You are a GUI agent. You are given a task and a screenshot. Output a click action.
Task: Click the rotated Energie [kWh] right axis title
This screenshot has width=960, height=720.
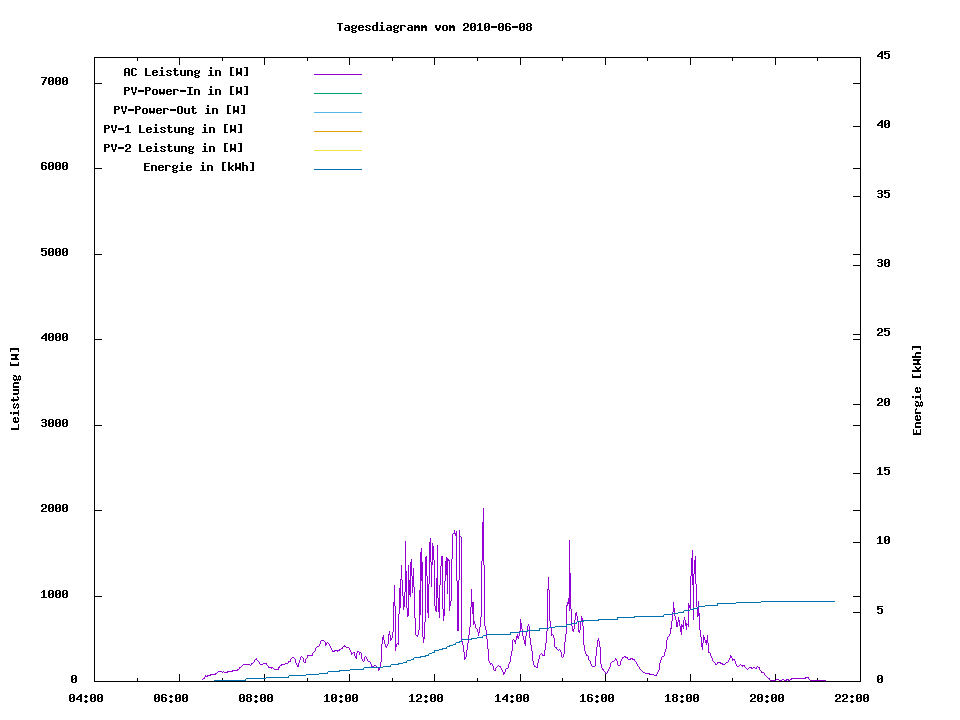[917, 390]
